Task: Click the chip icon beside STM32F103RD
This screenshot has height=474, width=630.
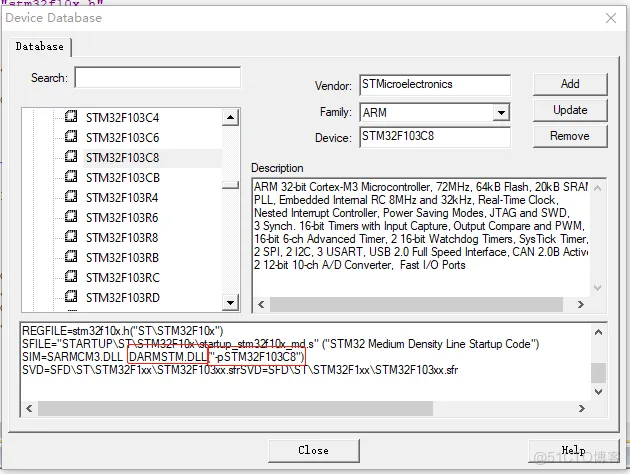Action: (x=71, y=296)
